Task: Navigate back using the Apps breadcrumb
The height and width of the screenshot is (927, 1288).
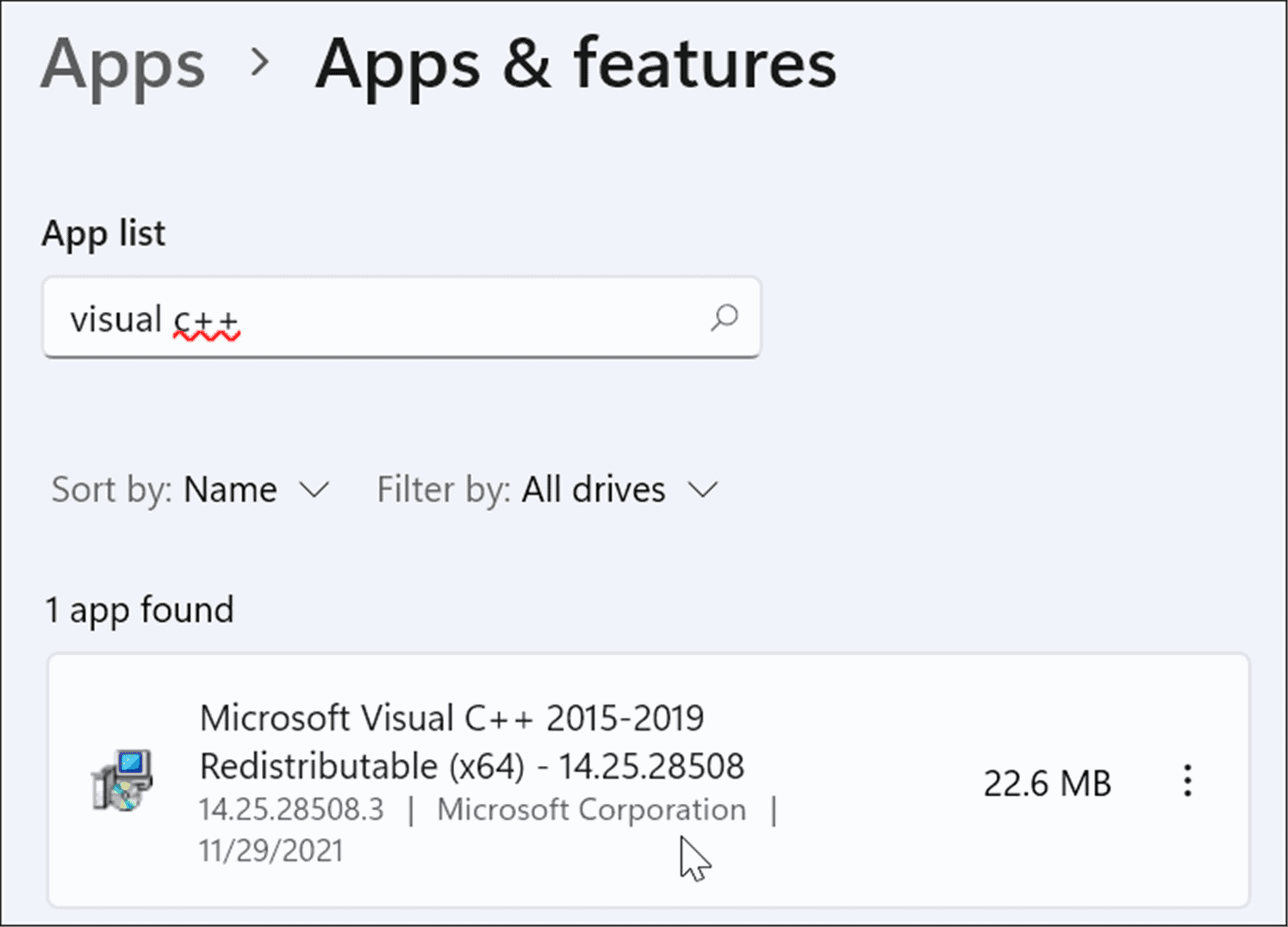Action: tap(121, 65)
